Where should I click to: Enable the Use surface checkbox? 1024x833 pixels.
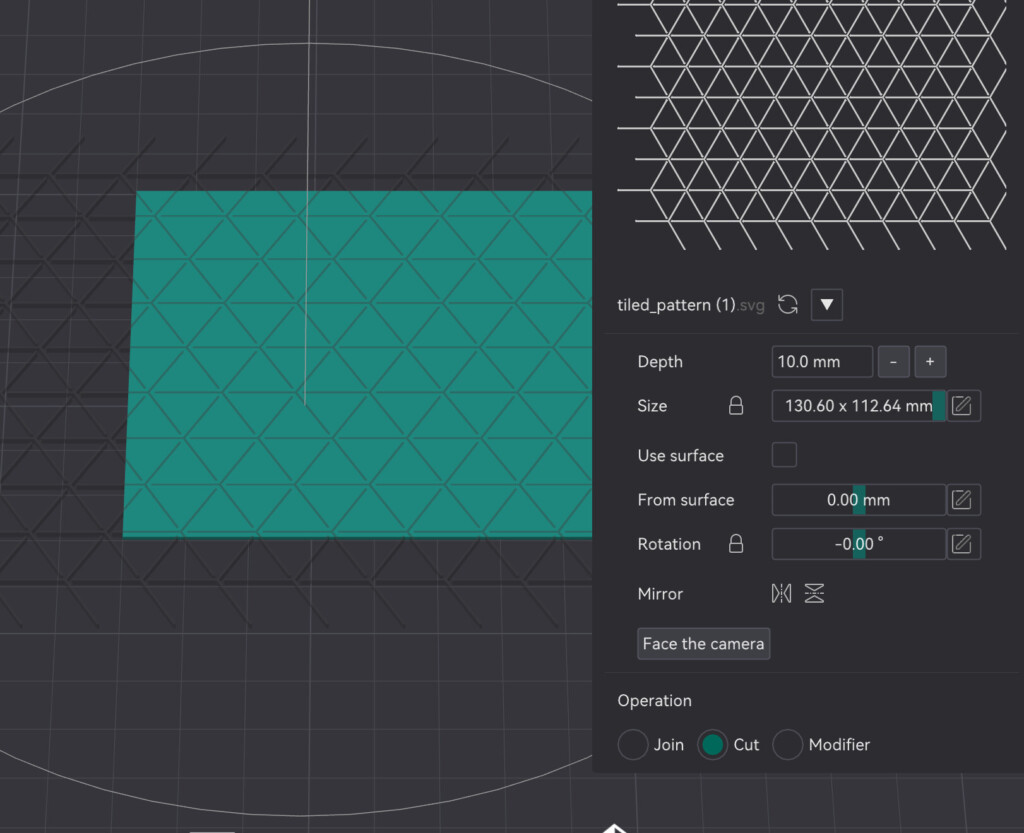coord(785,455)
